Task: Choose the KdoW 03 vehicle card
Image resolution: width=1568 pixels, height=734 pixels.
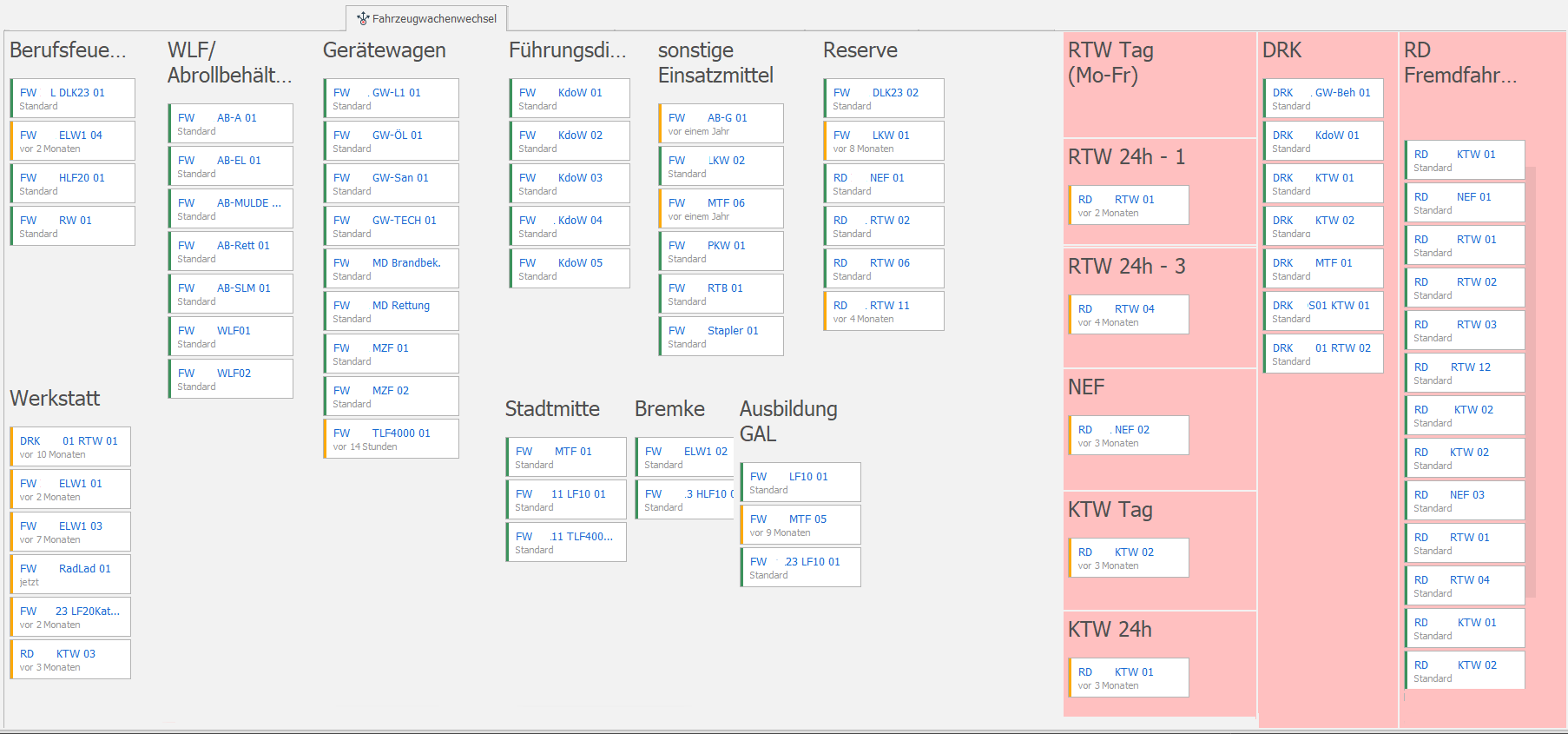Action: (570, 183)
